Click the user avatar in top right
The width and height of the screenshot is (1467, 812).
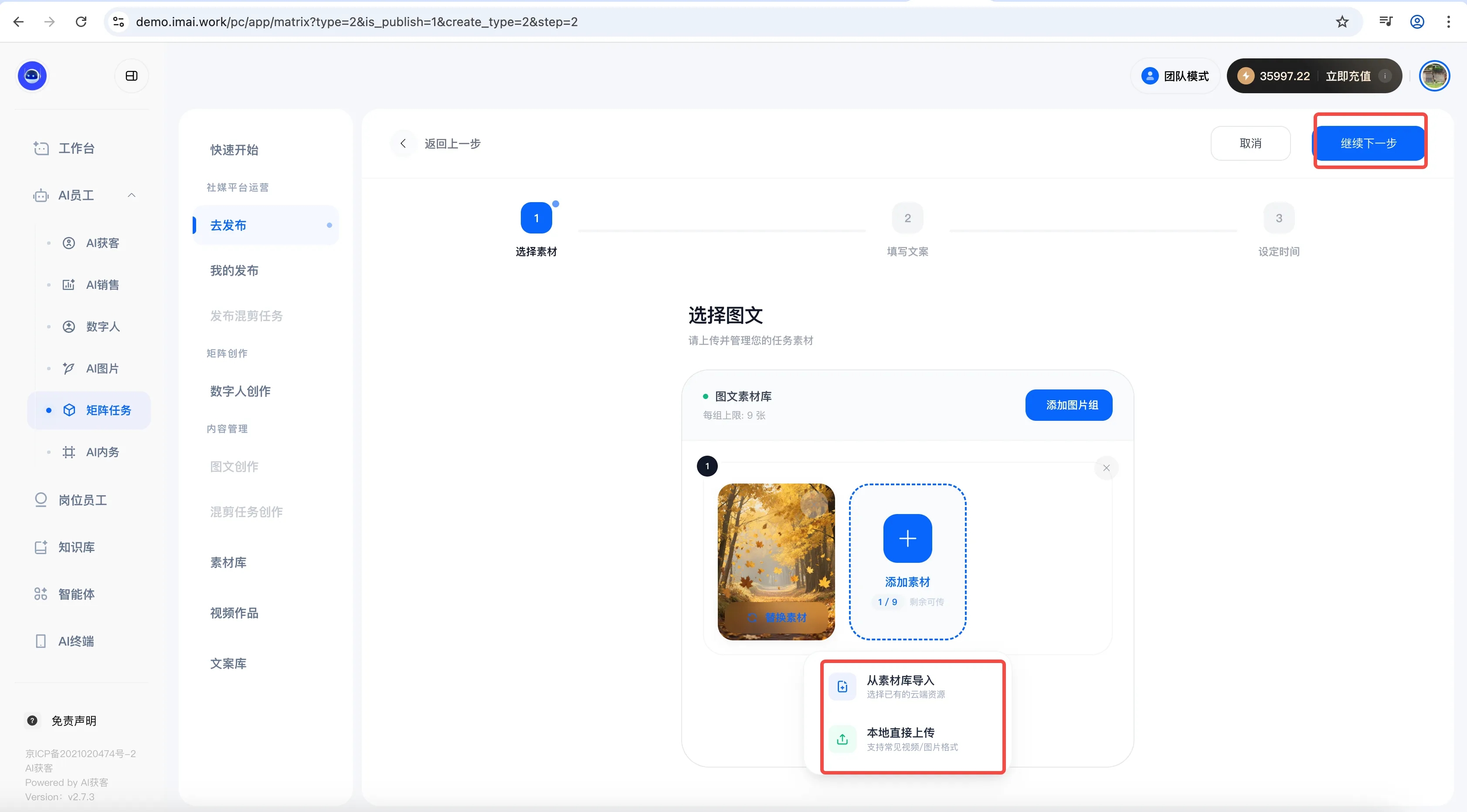click(x=1434, y=76)
